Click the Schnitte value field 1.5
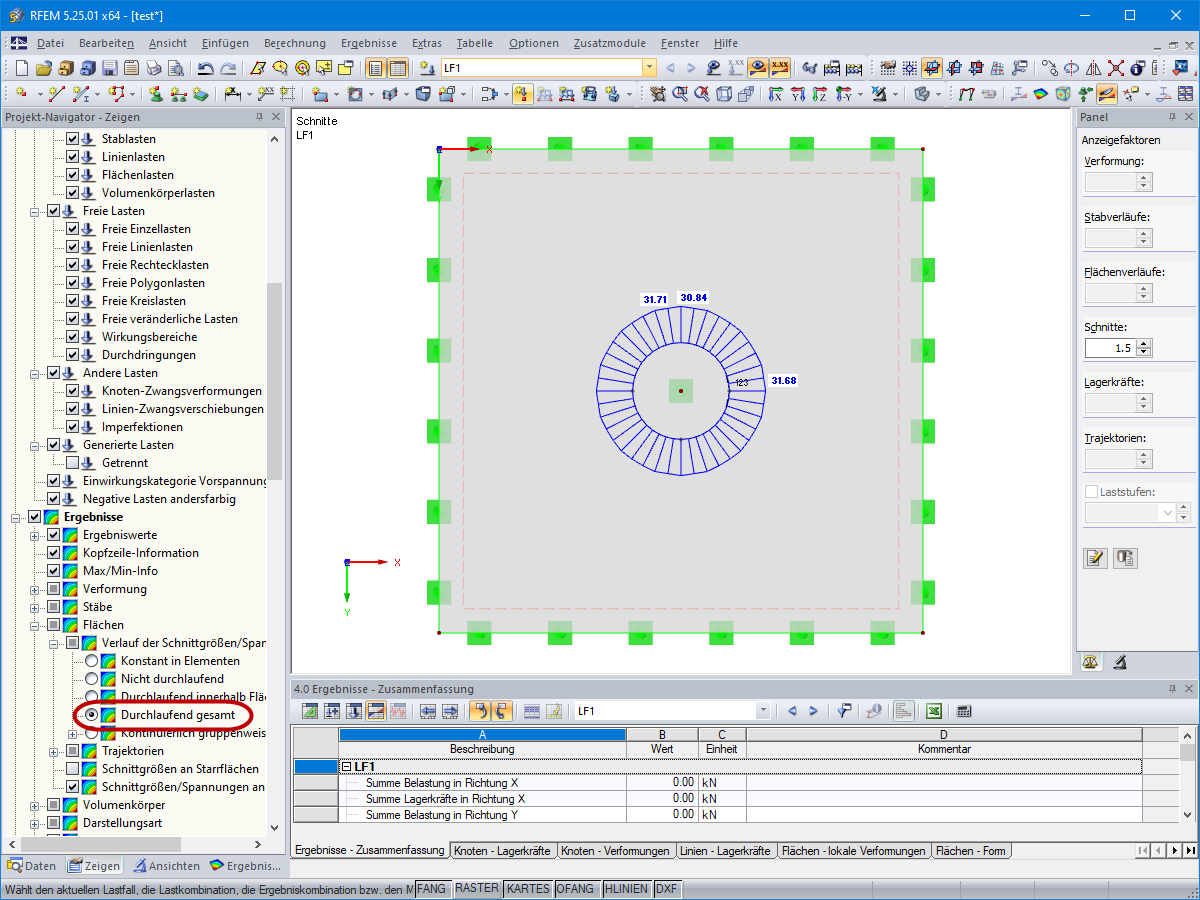This screenshot has width=1200, height=900. [x=1110, y=348]
